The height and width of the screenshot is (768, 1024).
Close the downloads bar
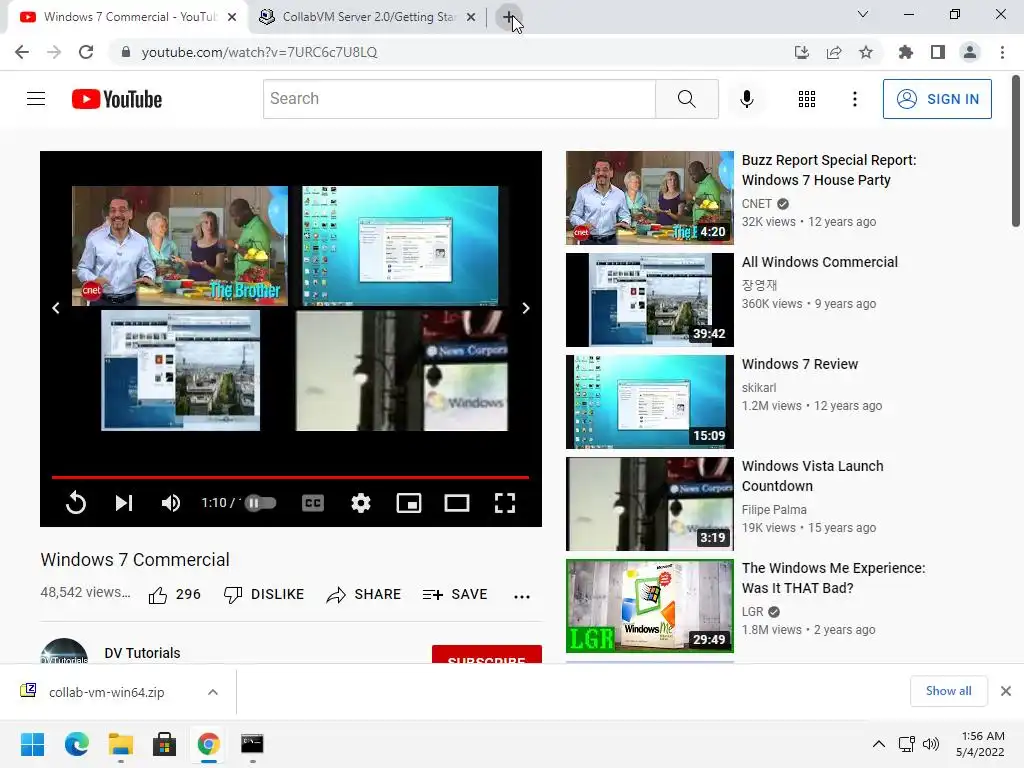[x=1006, y=691]
